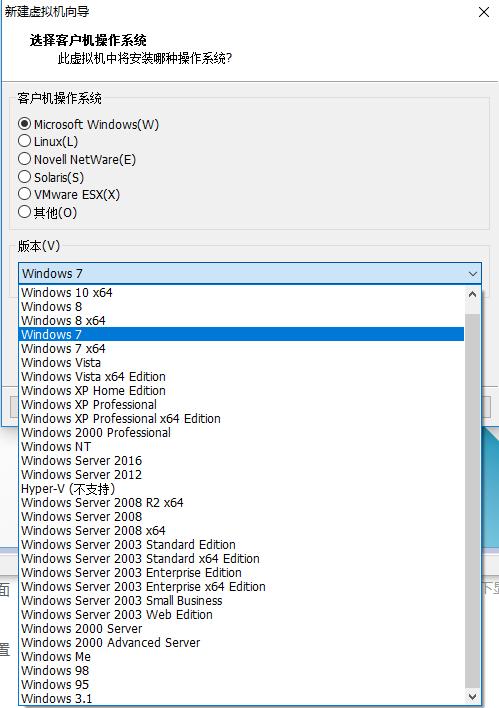This screenshot has width=499, height=708.
Task: Collapse the Windows 7 version dropdown
Action: (472, 274)
